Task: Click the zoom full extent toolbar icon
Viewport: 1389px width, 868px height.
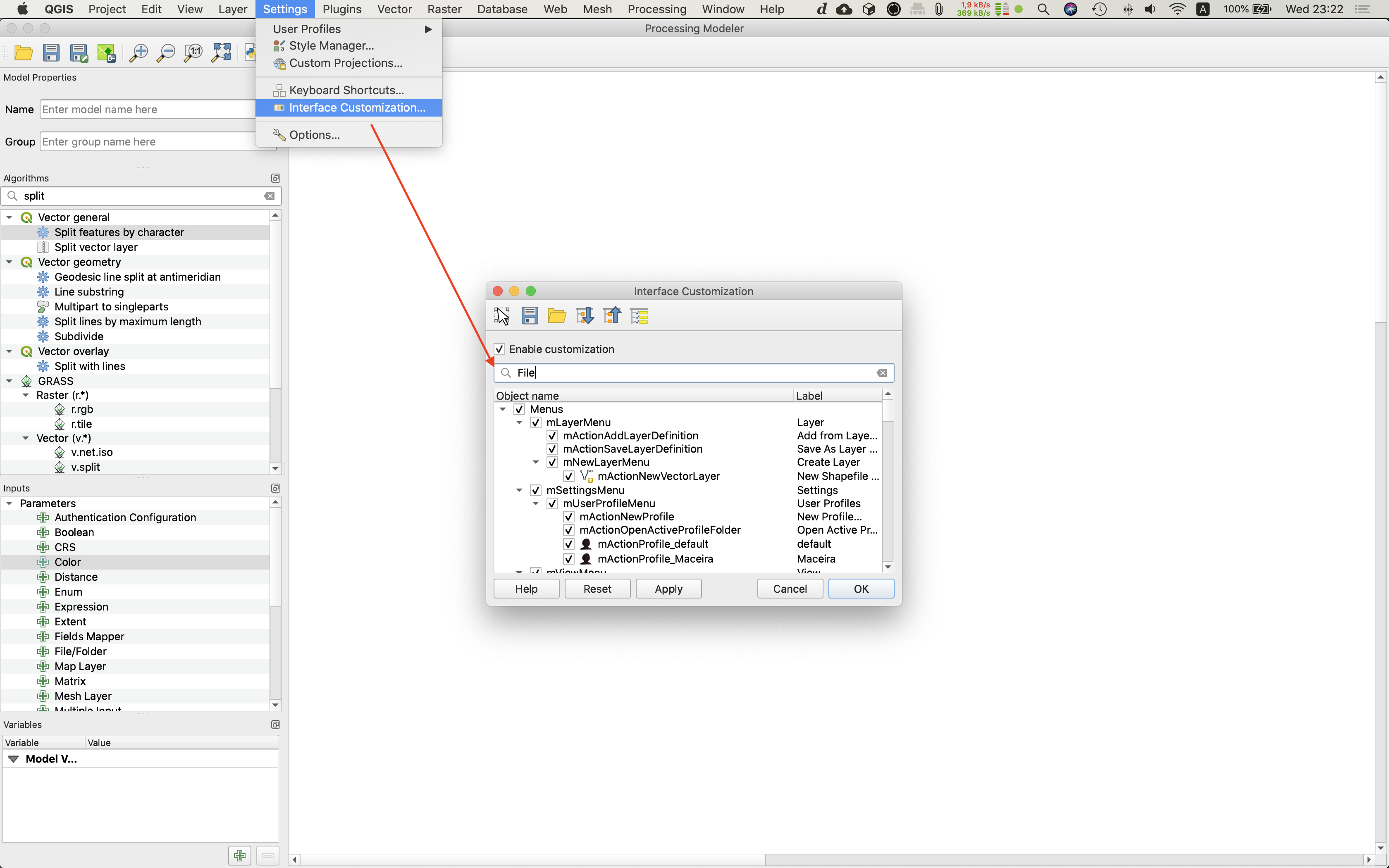Action: pyautogui.click(x=221, y=53)
